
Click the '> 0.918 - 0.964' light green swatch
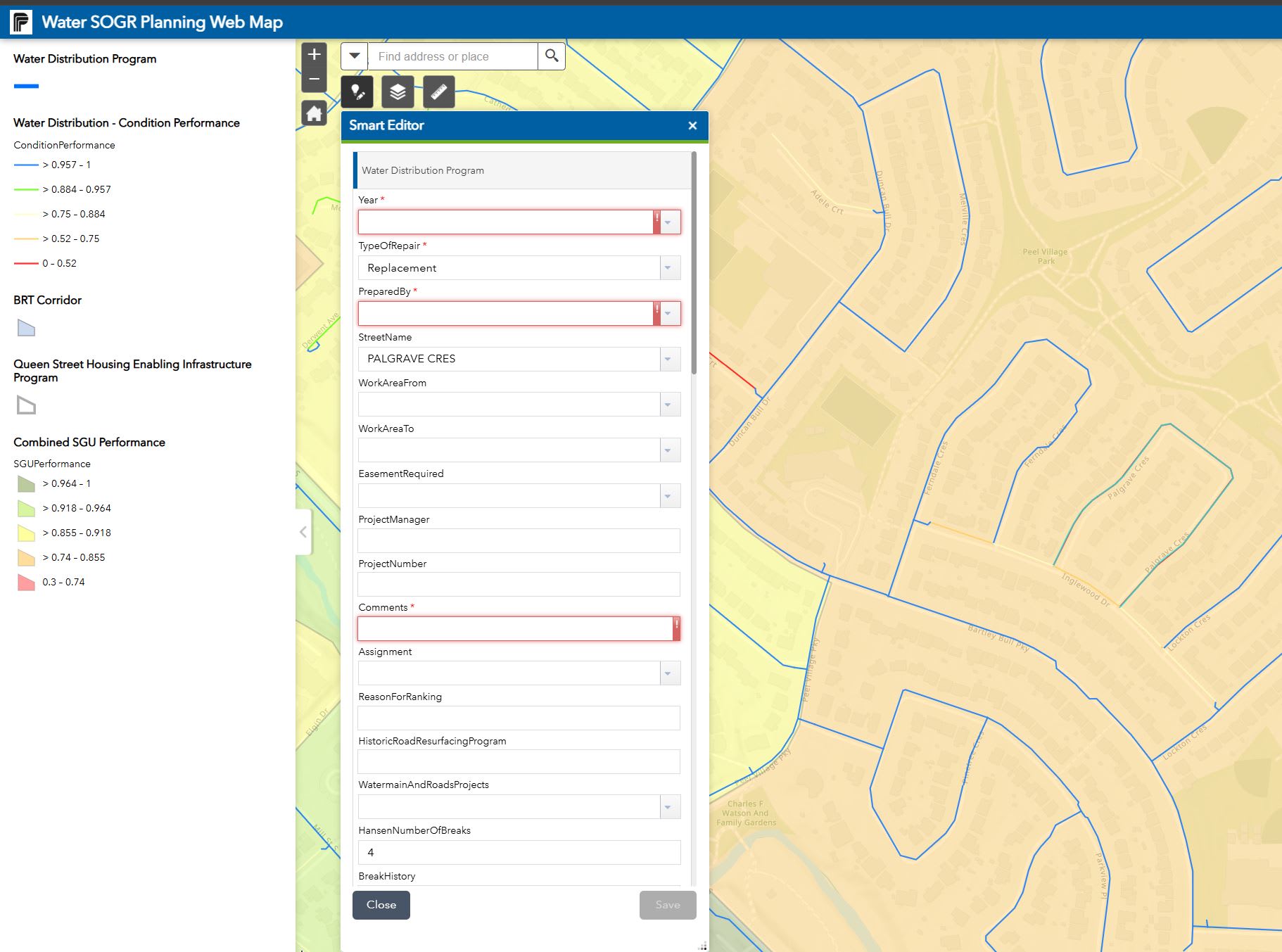click(26, 509)
